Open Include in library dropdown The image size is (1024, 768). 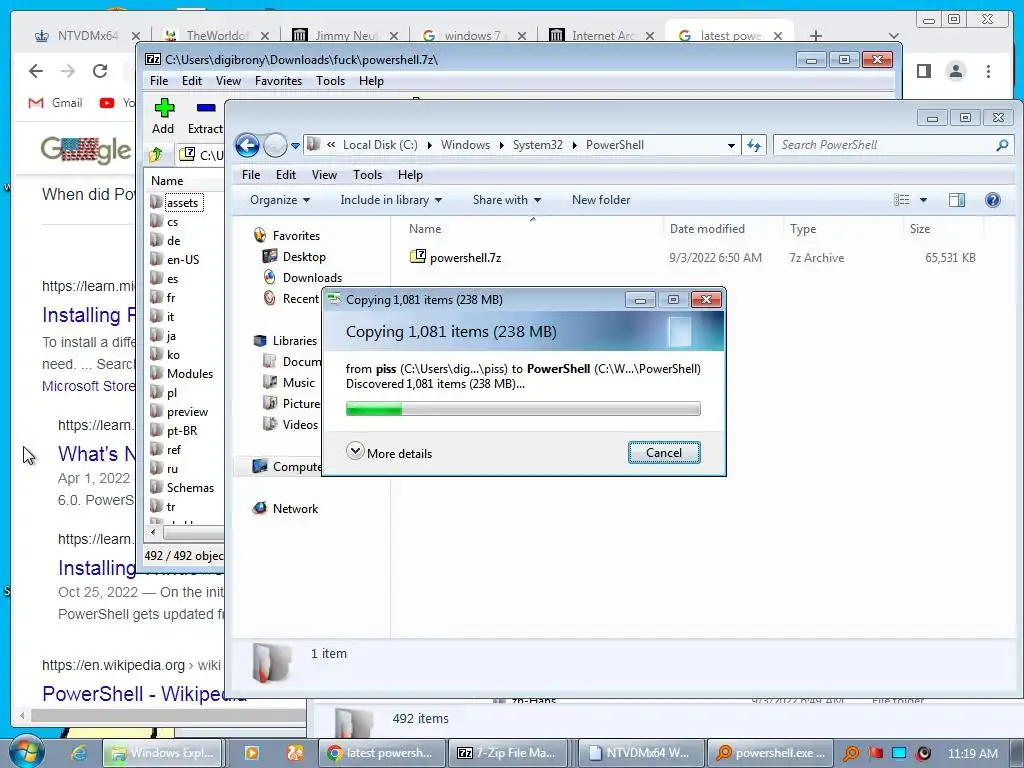pyautogui.click(x=391, y=200)
